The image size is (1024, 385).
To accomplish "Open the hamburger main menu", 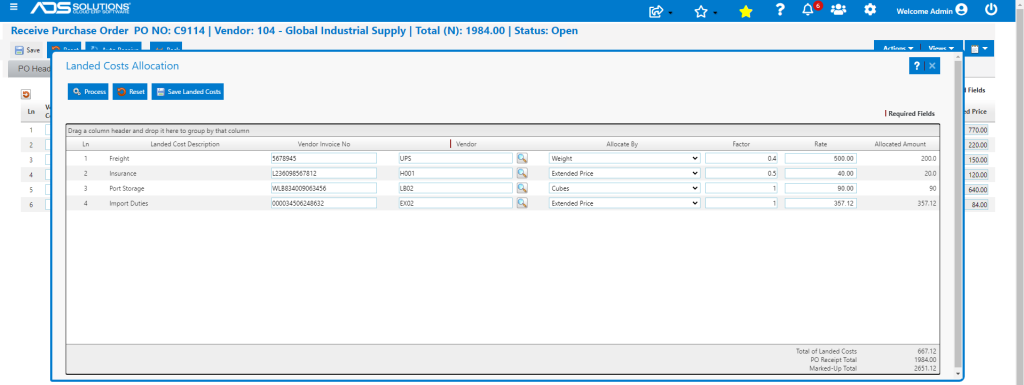I will (14, 8).
